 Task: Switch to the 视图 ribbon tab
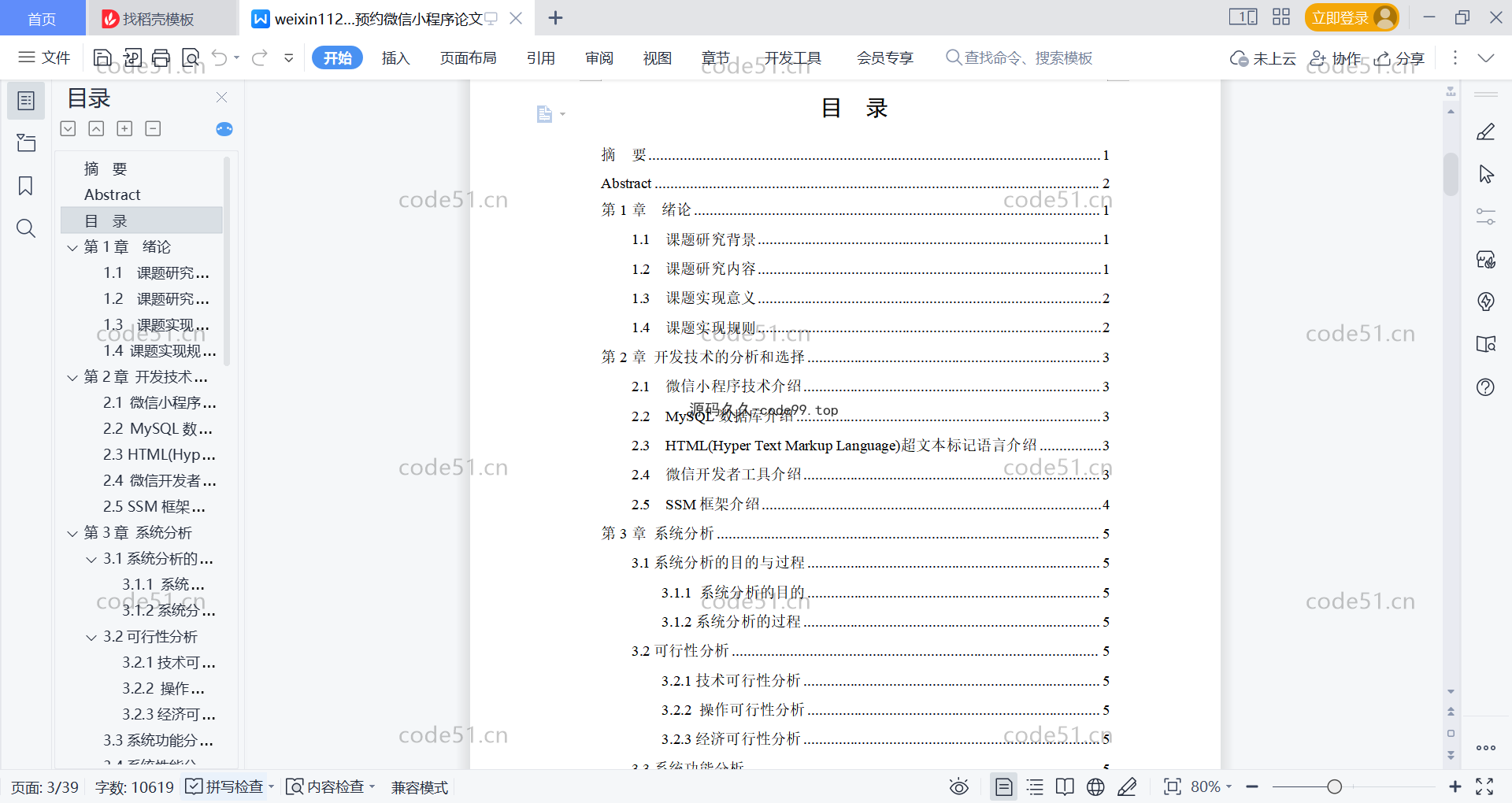(657, 57)
